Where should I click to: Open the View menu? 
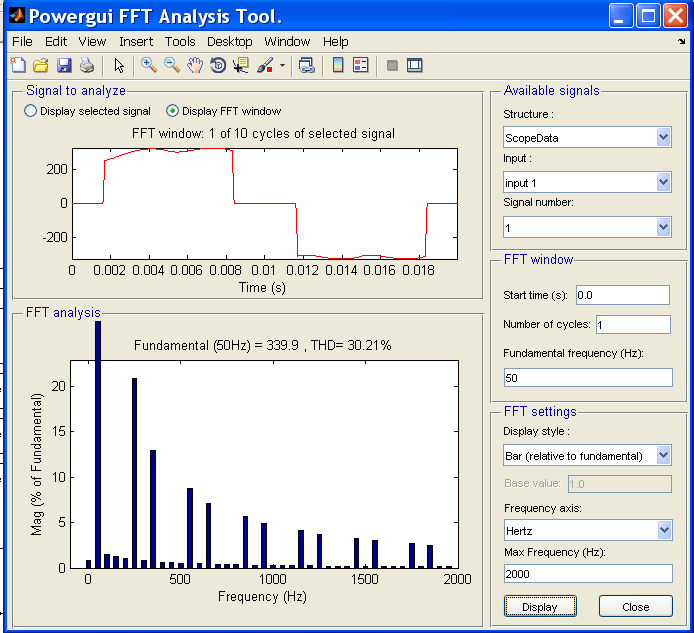92,42
